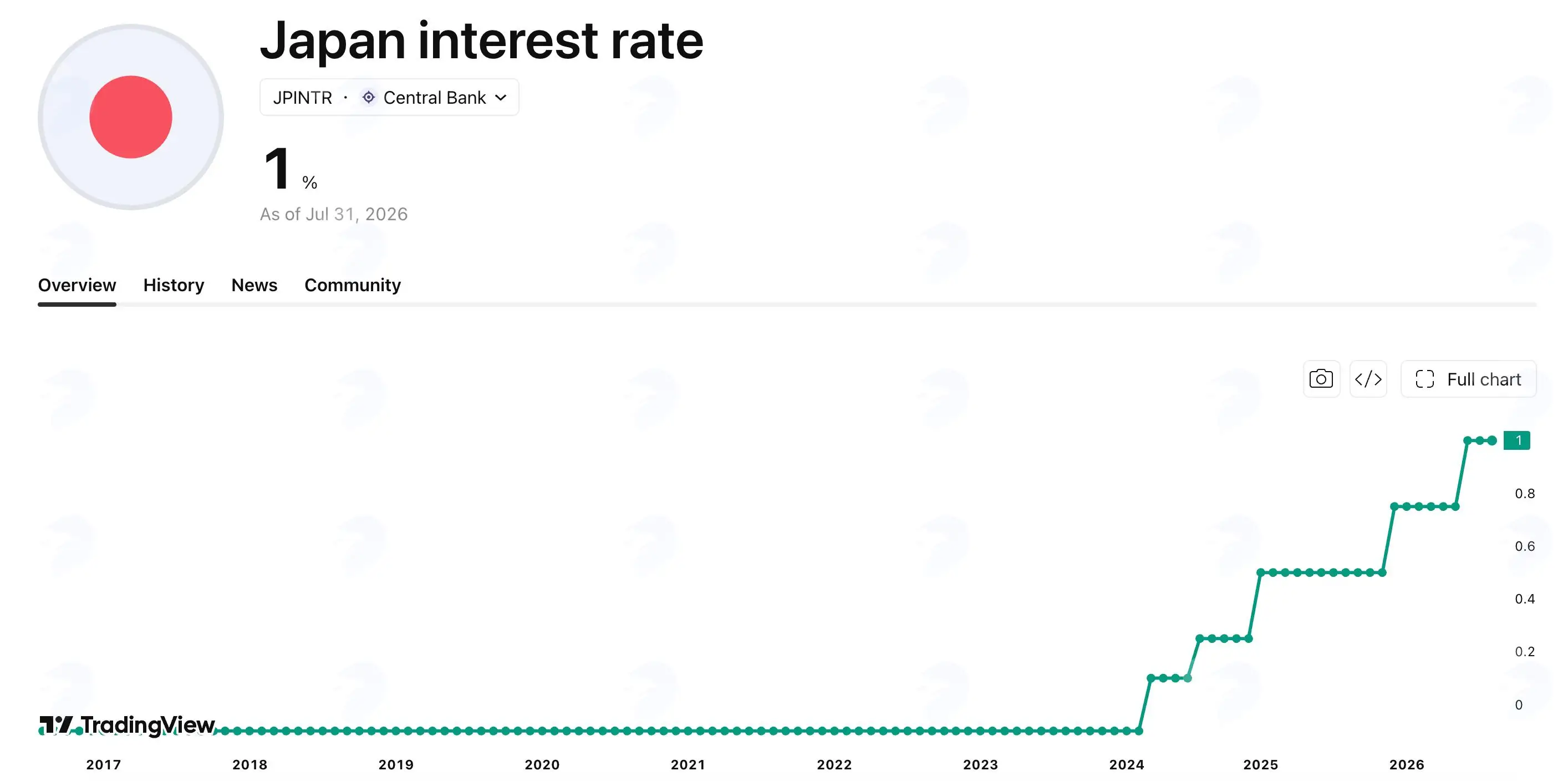The image size is (1568, 781).
Task: Take a chart snapshot with camera icon
Action: (1321, 379)
